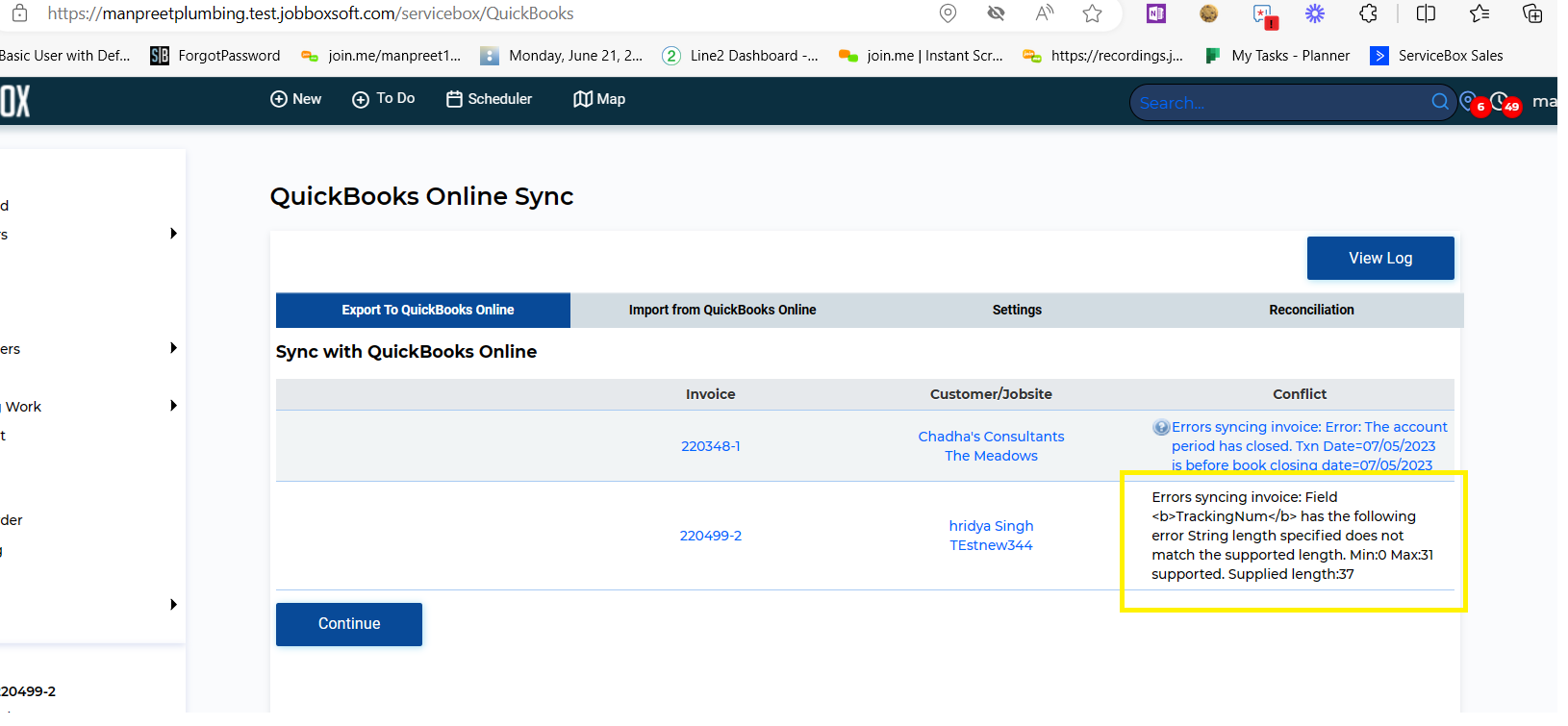
Task: Switch to Import from QuickBooks Online tab
Action: [722, 310]
